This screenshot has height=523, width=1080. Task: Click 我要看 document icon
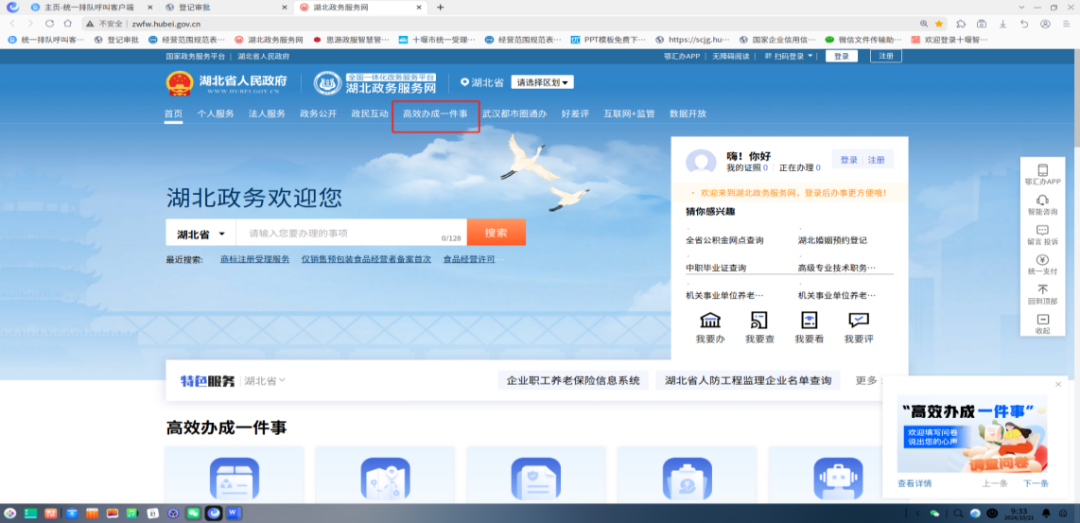coord(809,320)
